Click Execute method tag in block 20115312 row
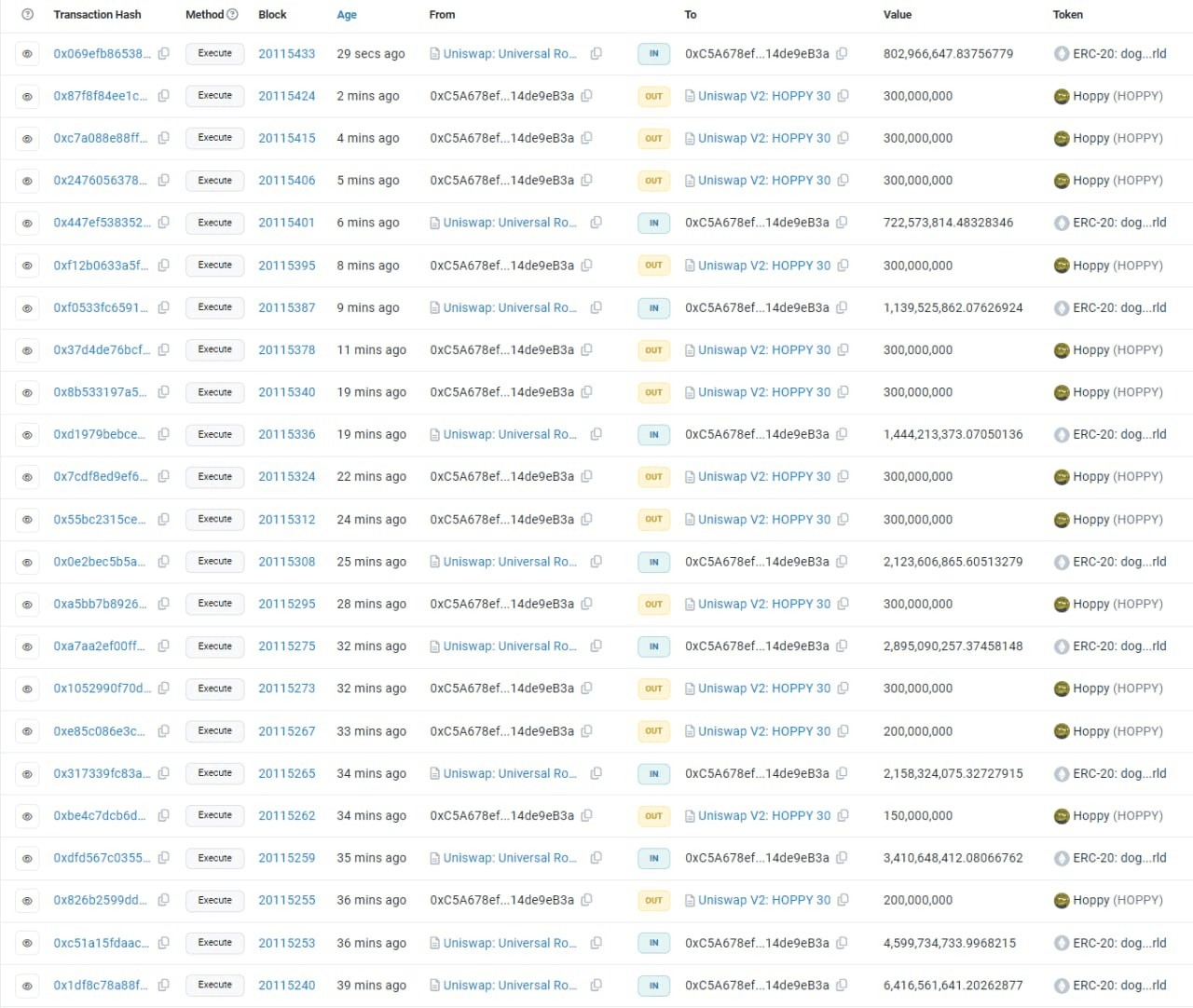This screenshot has height=1008, width=1193. [x=215, y=520]
